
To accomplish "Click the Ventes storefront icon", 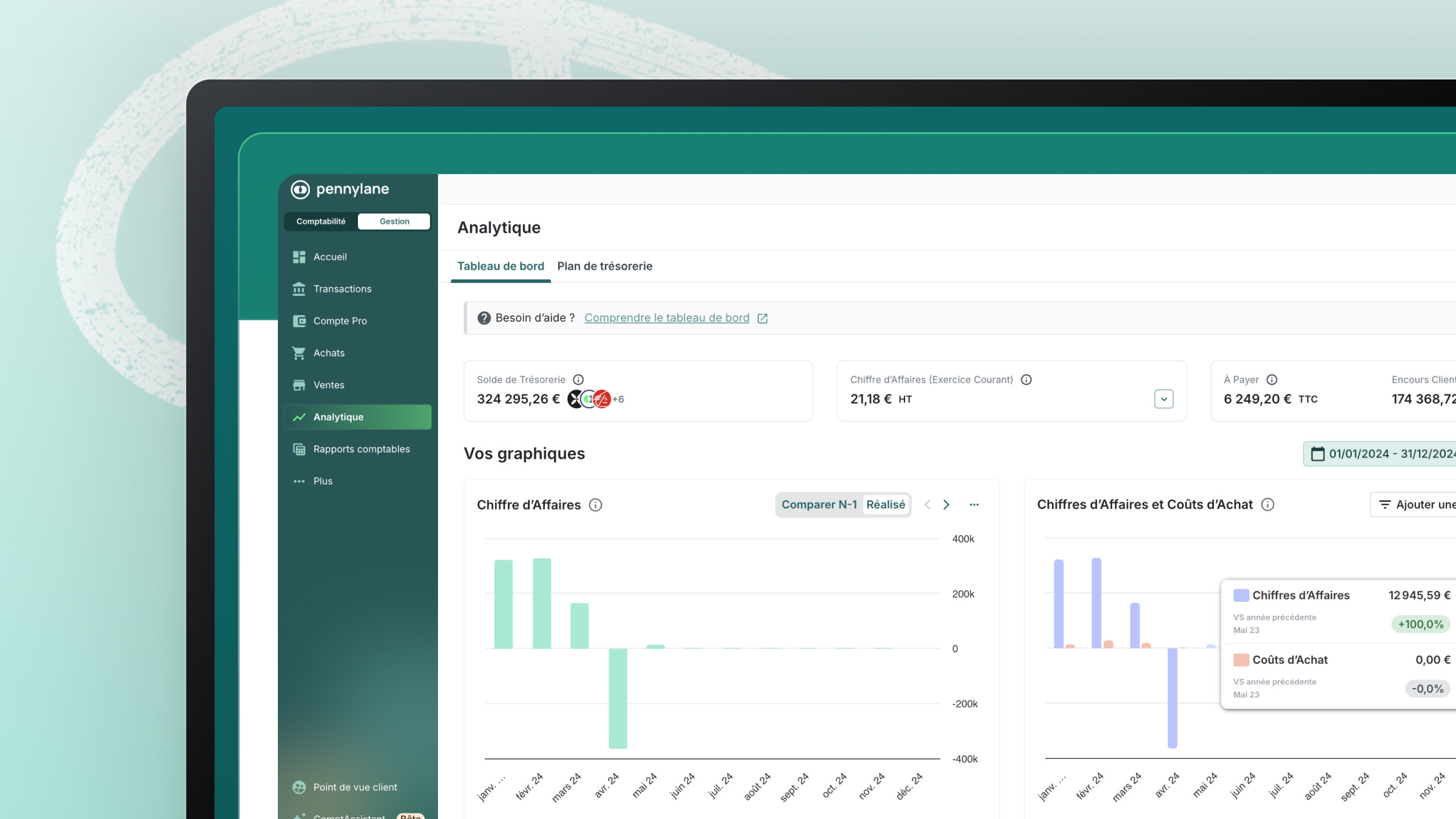I will coord(299,385).
